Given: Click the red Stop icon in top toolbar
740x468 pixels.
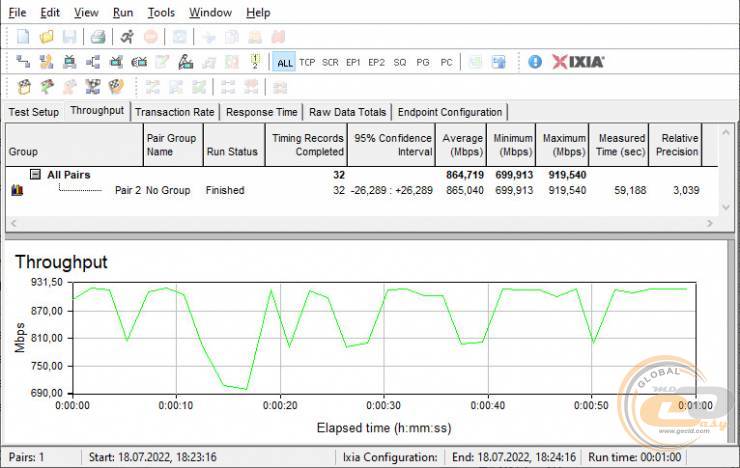Looking at the screenshot, I should [x=151, y=37].
